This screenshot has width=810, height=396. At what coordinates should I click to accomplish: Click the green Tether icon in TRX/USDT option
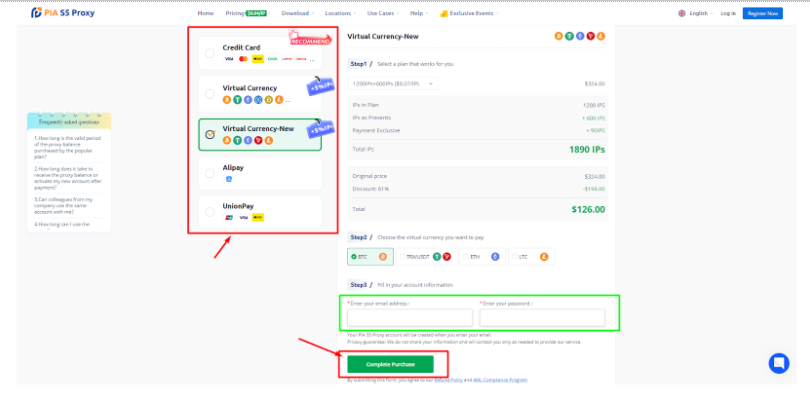(437, 257)
